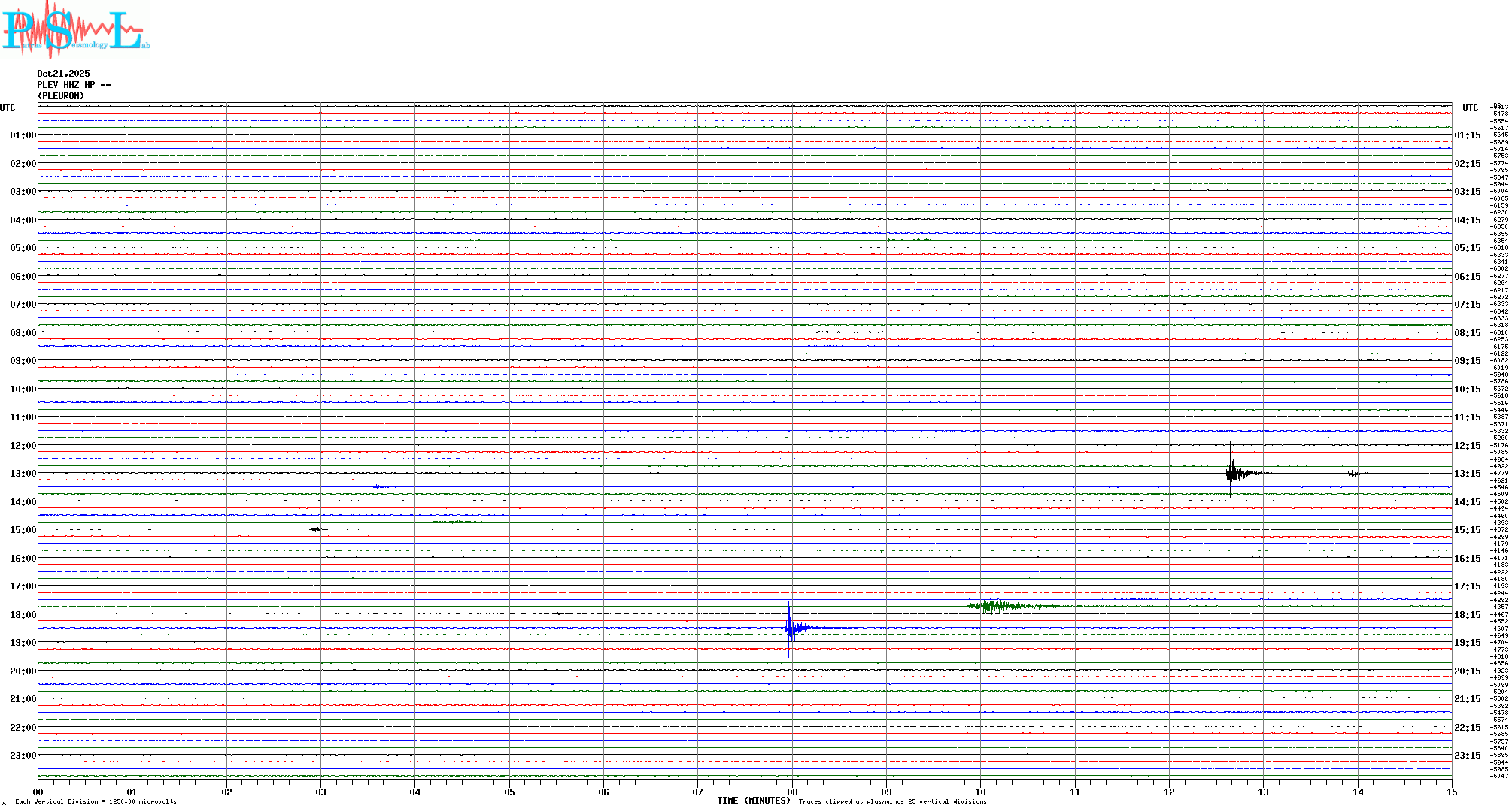Click the left UTC axis label

click(x=8, y=108)
